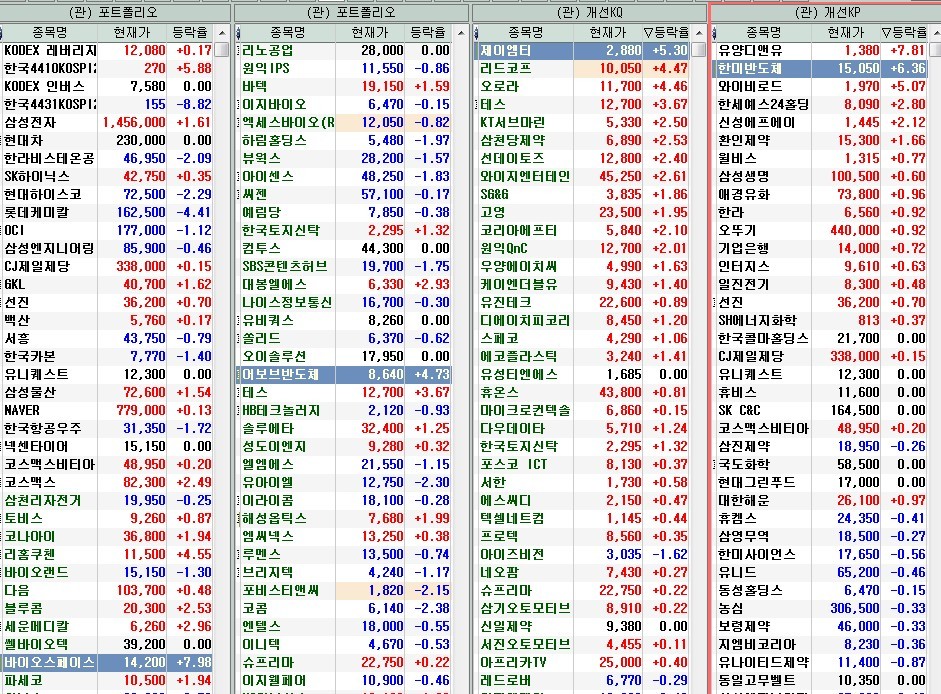Grab scrollbar thumb beside KODEX 레버리지 row
This screenshot has height=694, width=941.
click(x=223, y=49)
